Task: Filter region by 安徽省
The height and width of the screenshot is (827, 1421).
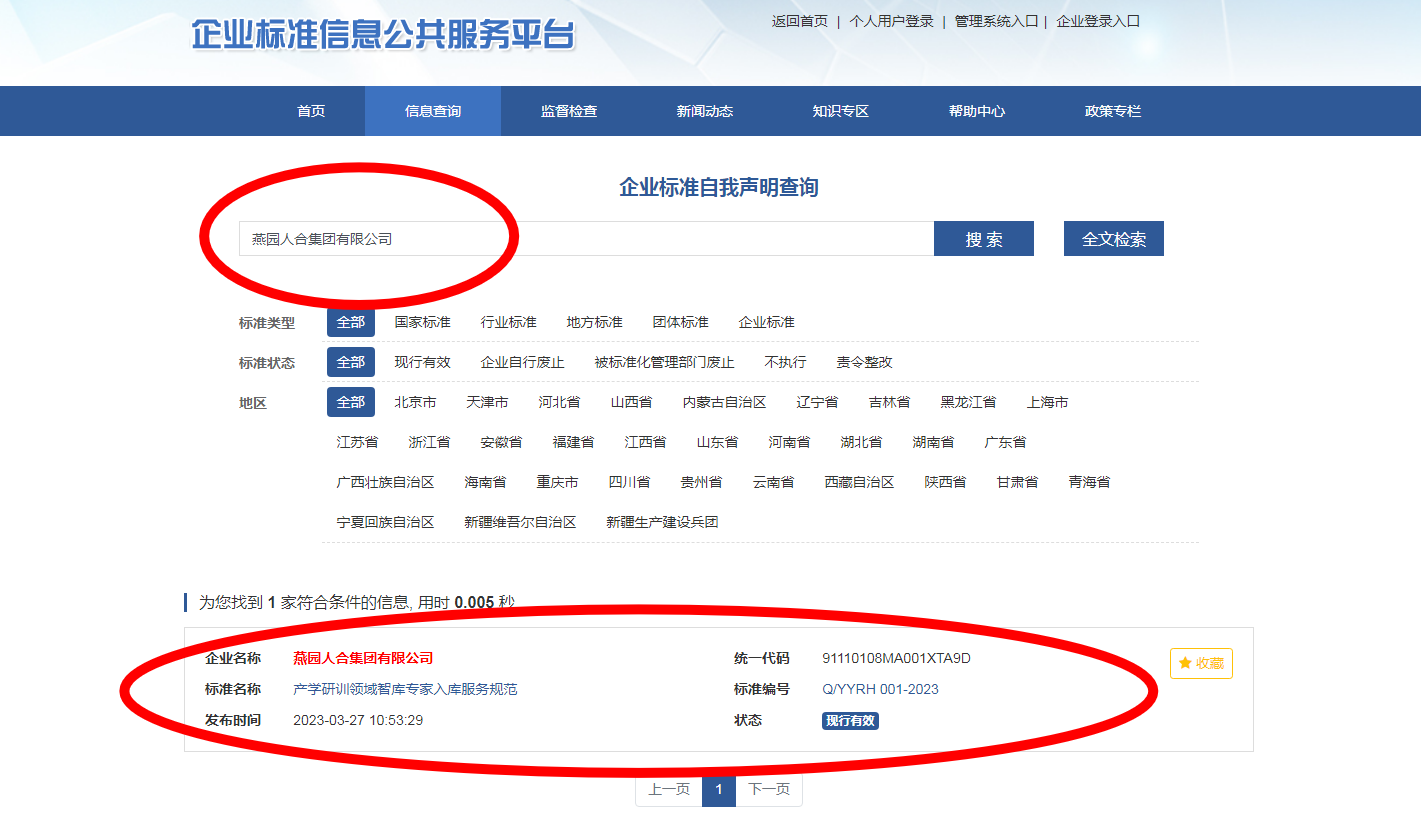Action: [502, 442]
